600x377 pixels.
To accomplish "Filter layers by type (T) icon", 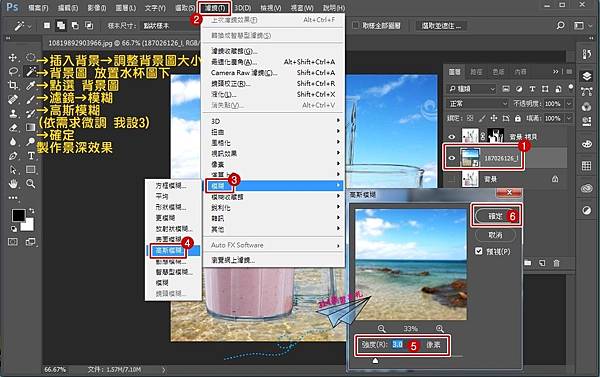I will (x=532, y=89).
